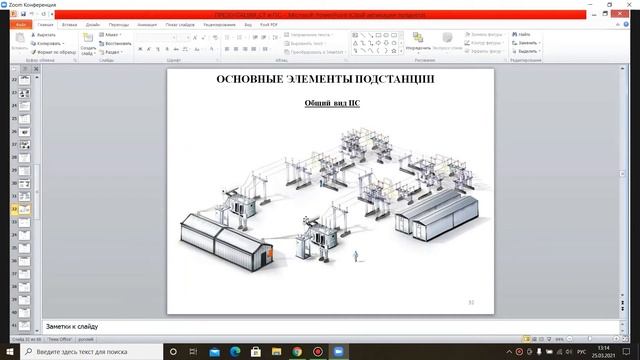Click Text Direction (Направление текста) button
This screenshot has height=360, width=640.
coord(309,35)
